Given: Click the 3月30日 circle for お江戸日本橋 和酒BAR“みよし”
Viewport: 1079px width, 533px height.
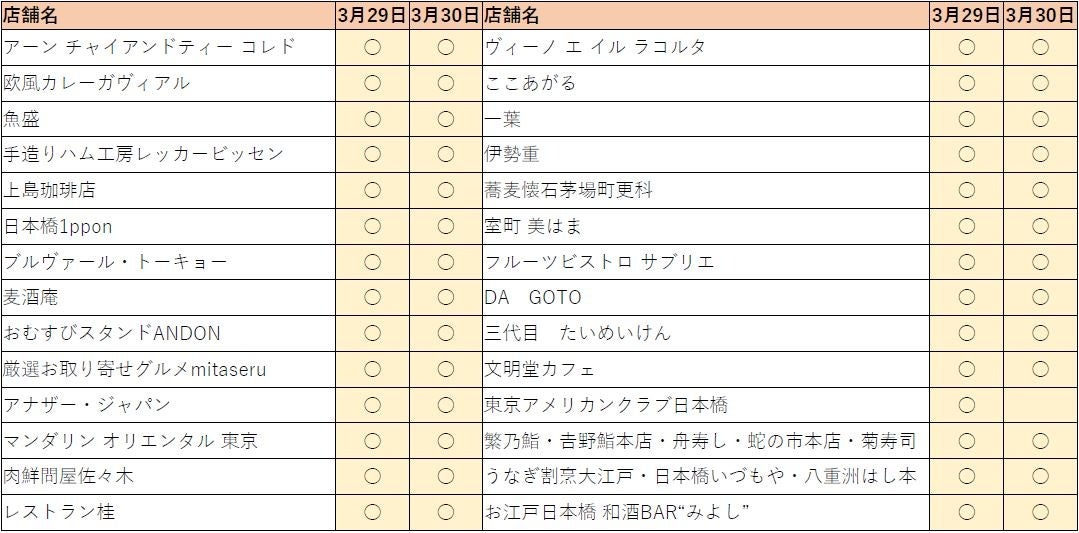Looking at the screenshot, I should 1040,512.
